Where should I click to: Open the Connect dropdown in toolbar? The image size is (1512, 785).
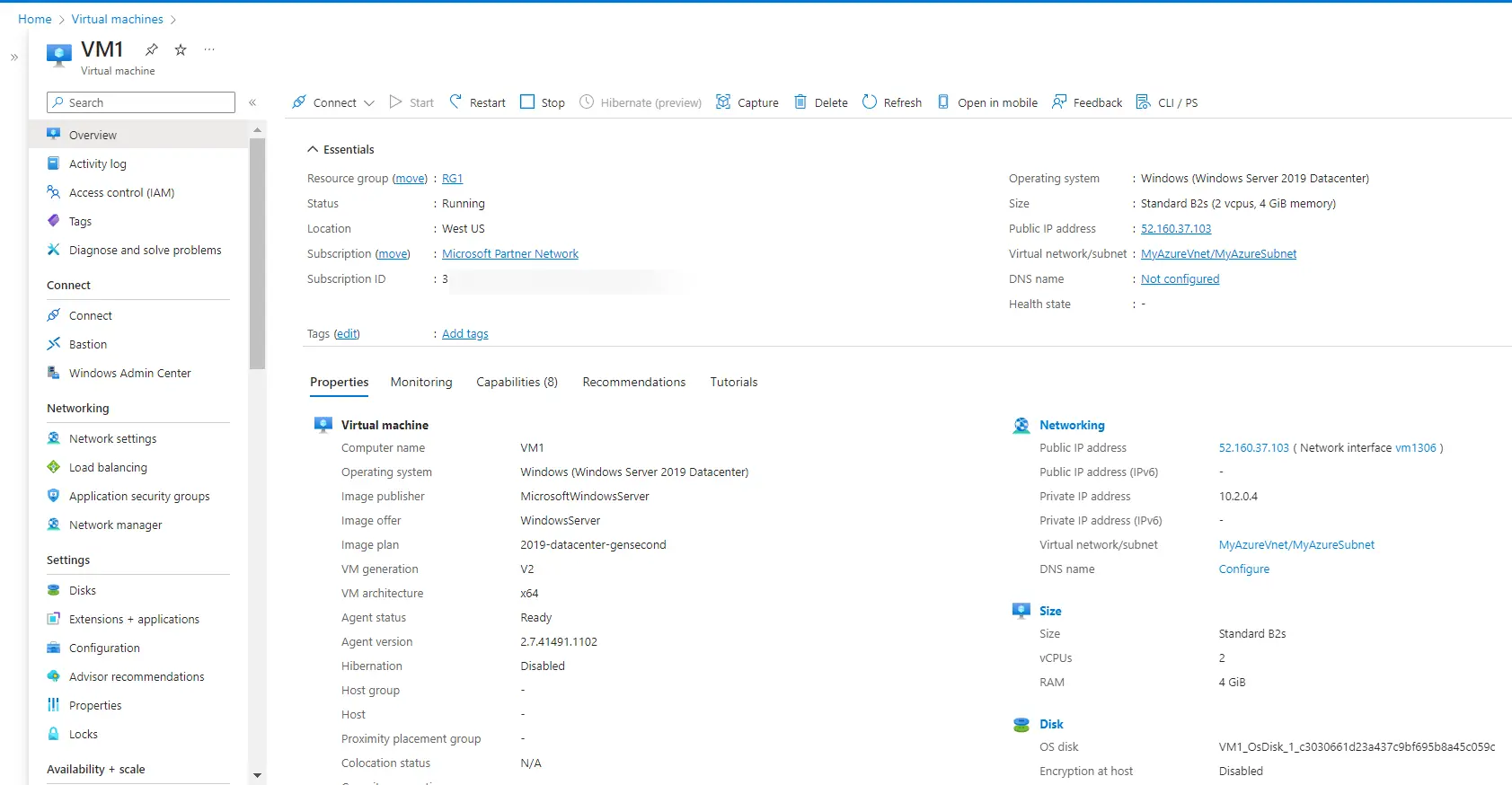(x=334, y=102)
